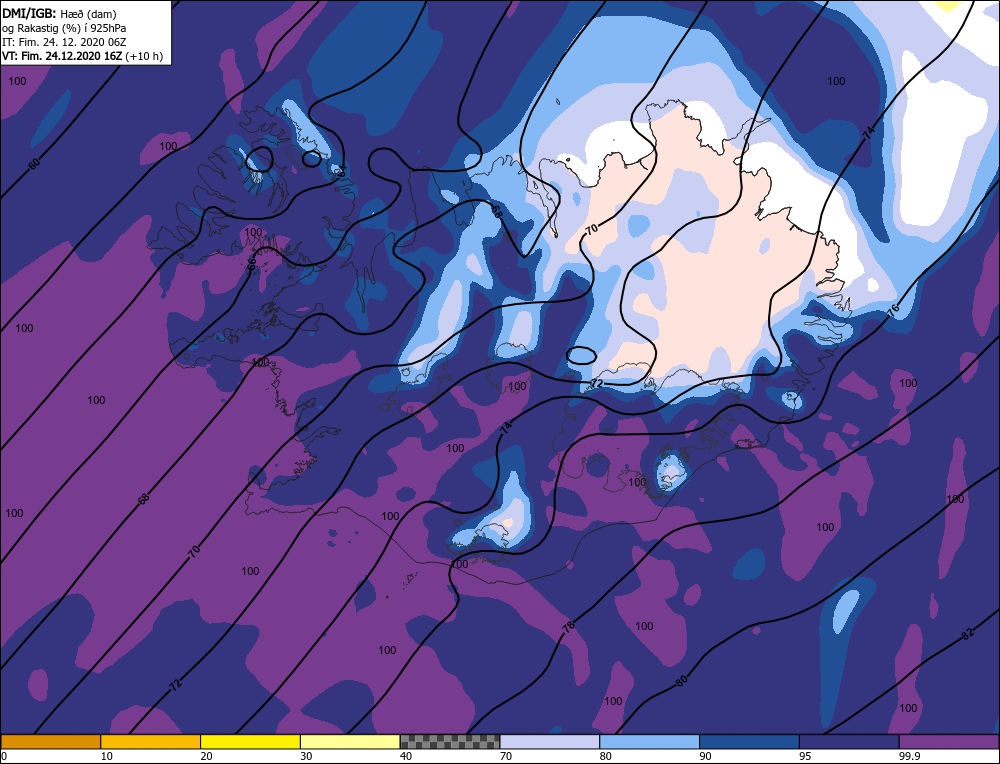The width and height of the screenshot is (1000, 764).
Task: Click the bright yellow 20–30 legend swatch
Action: (x=250, y=742)
